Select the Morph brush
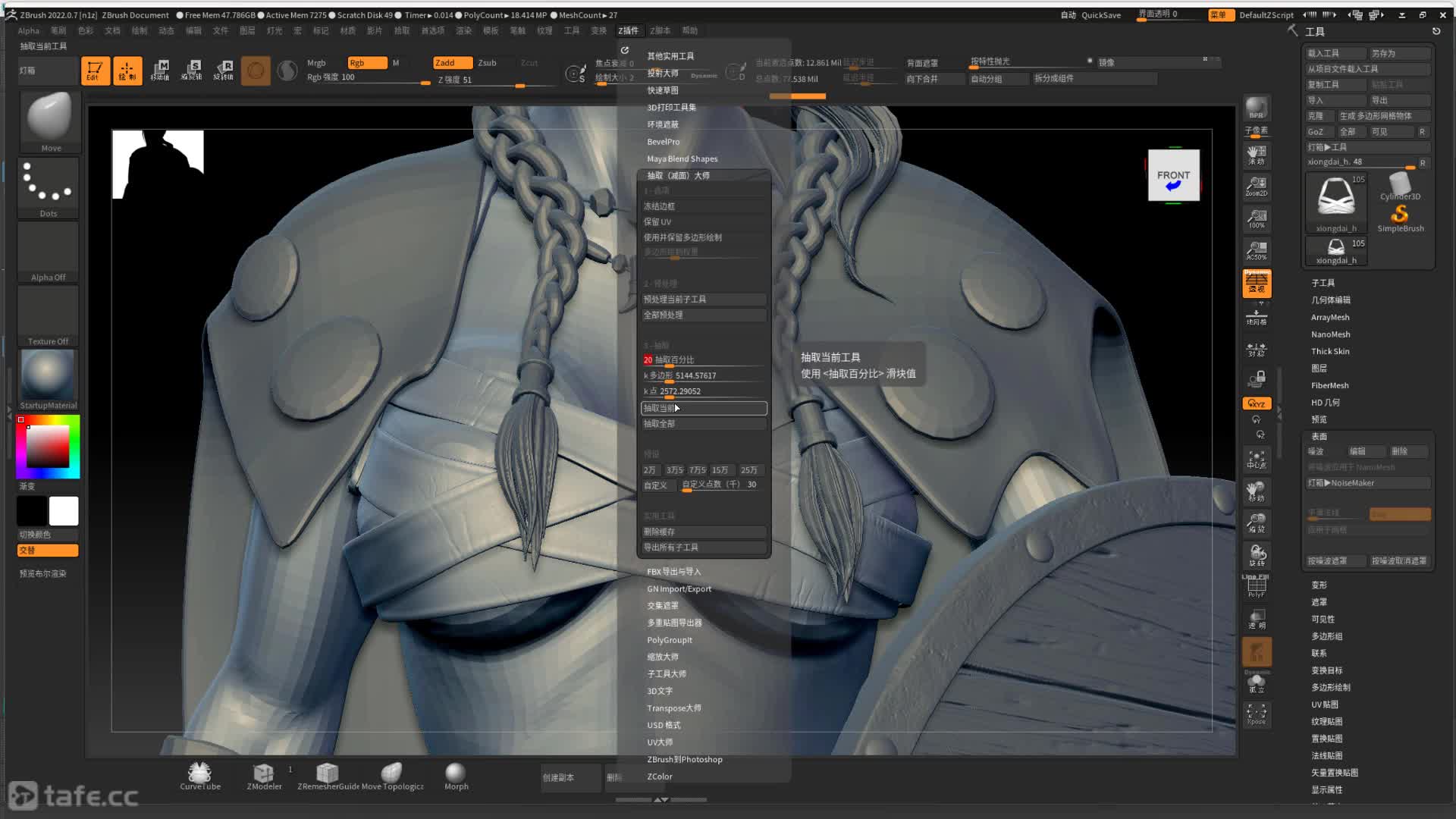Viewport: 1456px width, 819px height. [456, 777]
